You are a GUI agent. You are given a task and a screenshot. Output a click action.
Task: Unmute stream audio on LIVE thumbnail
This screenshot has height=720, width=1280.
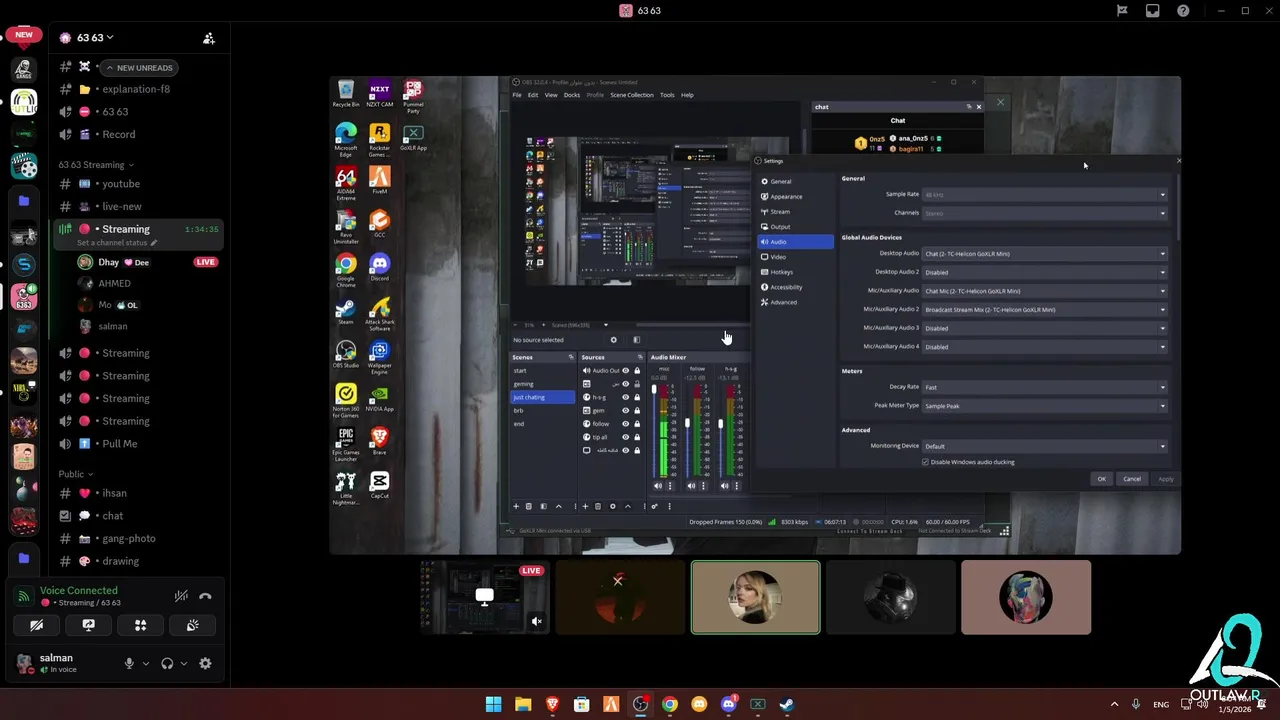click(536, 622)
